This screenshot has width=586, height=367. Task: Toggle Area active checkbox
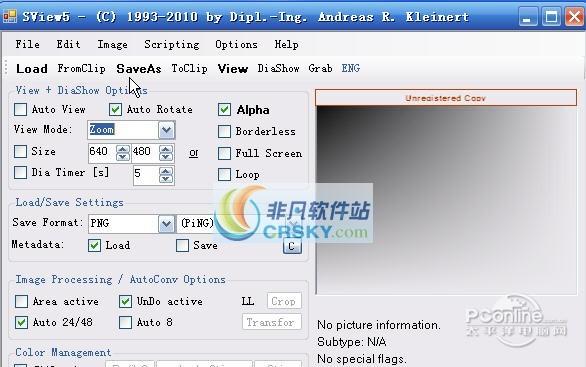point(21,301)
